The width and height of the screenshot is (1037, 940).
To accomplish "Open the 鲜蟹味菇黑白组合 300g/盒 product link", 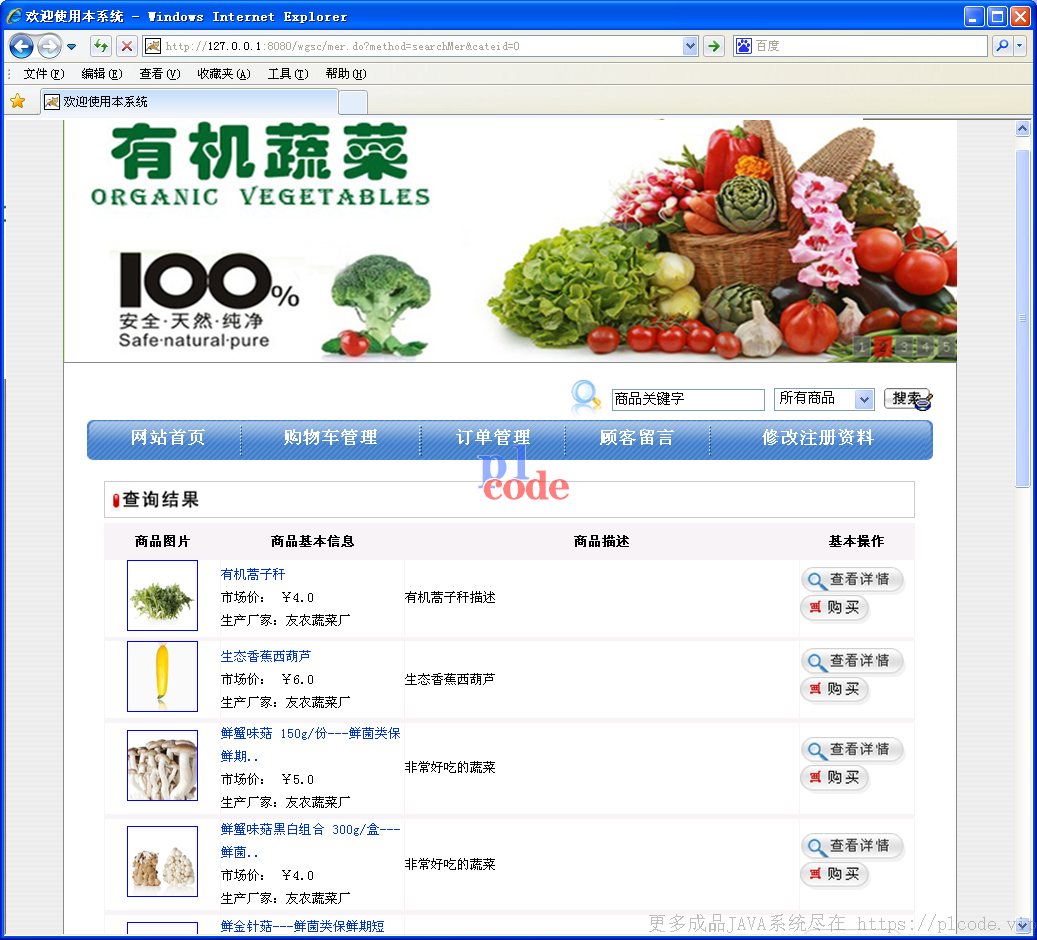I will pos(311,840).
